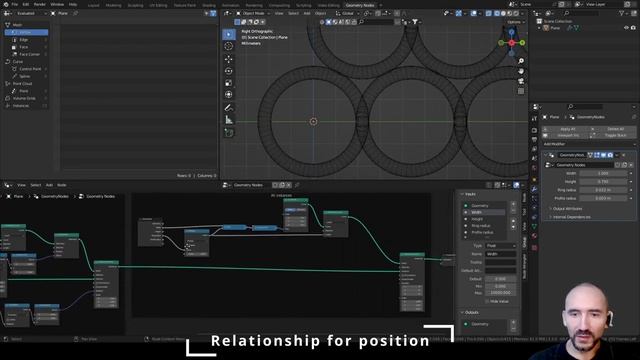Open the Object Mode dropdown

[x=253, y=13]
